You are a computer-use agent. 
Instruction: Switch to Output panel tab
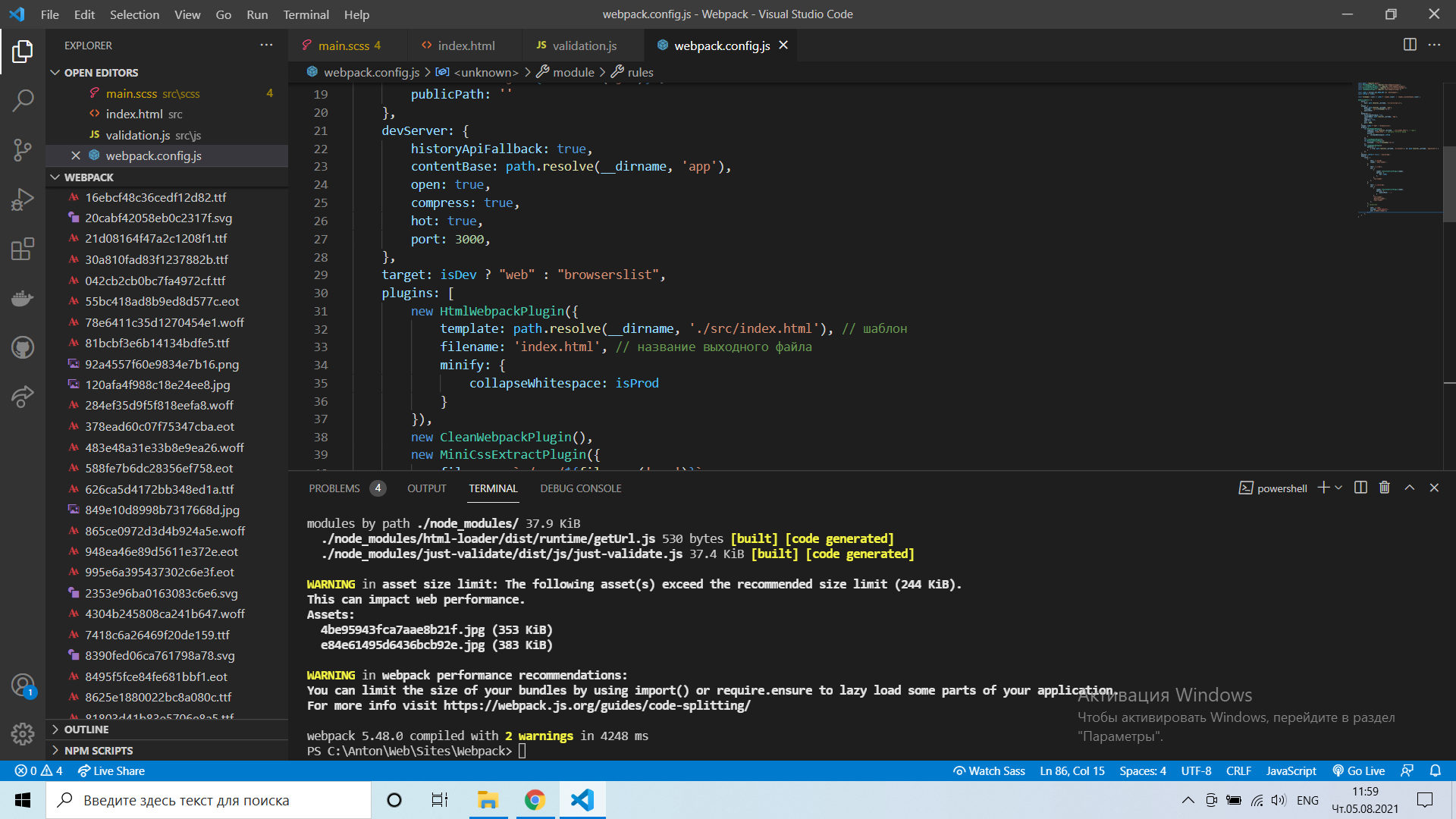(x=426, y=488)
